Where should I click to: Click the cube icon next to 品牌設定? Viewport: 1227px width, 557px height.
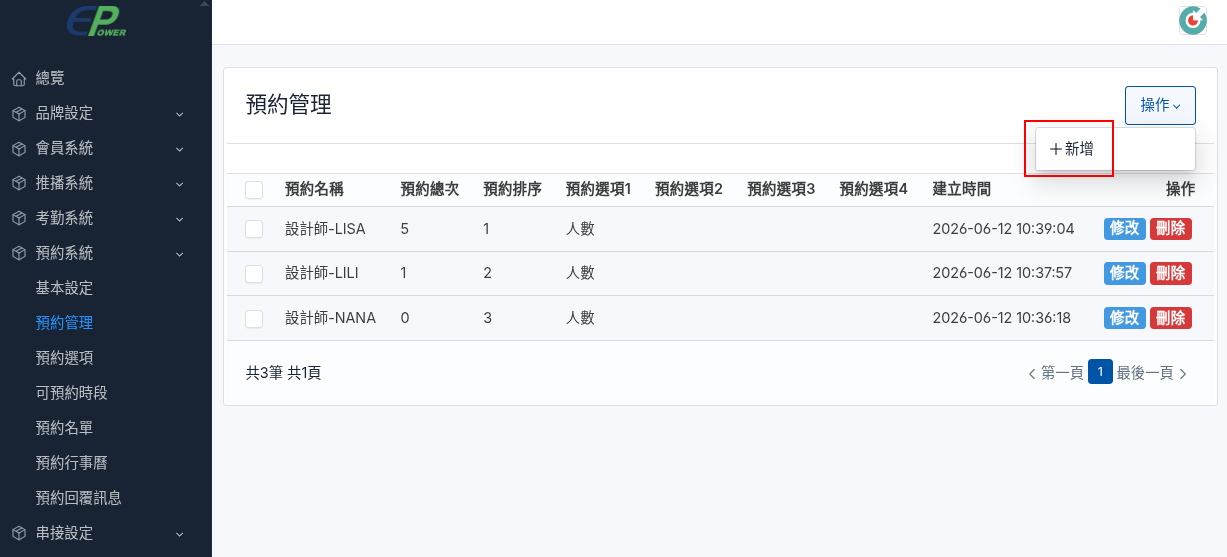[x=19, y=113]
